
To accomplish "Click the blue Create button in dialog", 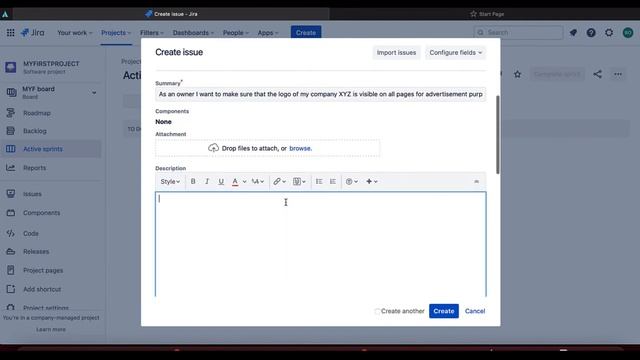I will tap(444, 311).
